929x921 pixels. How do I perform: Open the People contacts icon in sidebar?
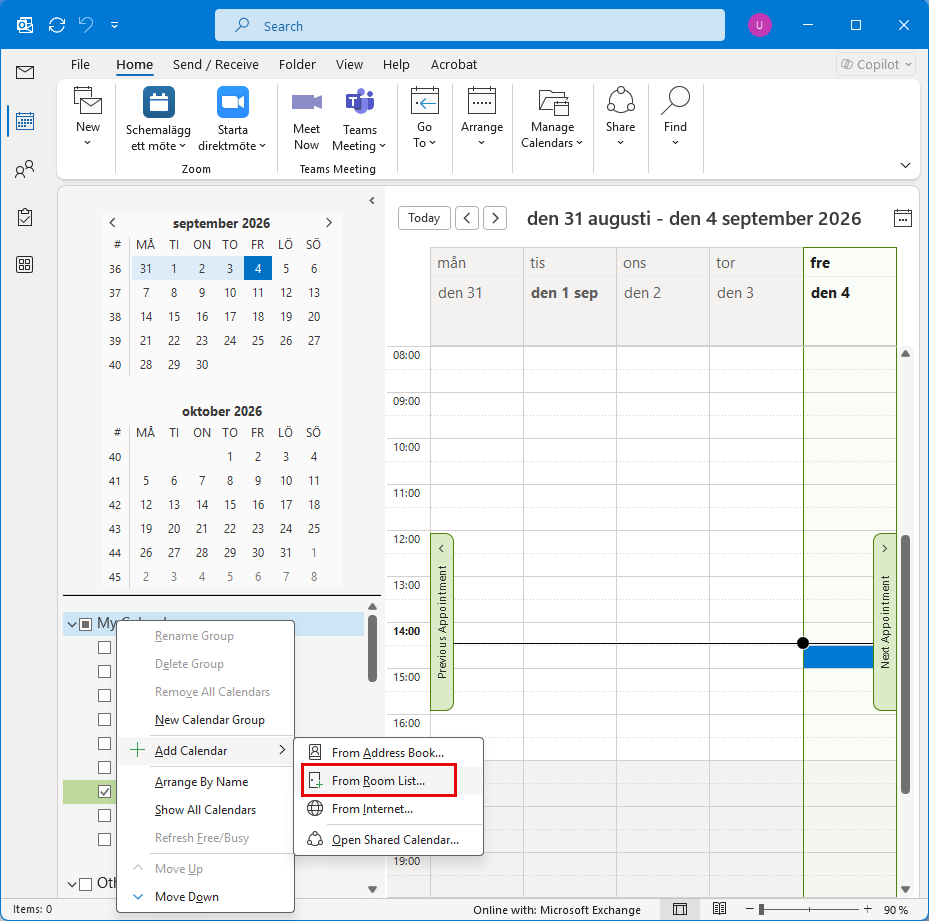pos(24,170)
